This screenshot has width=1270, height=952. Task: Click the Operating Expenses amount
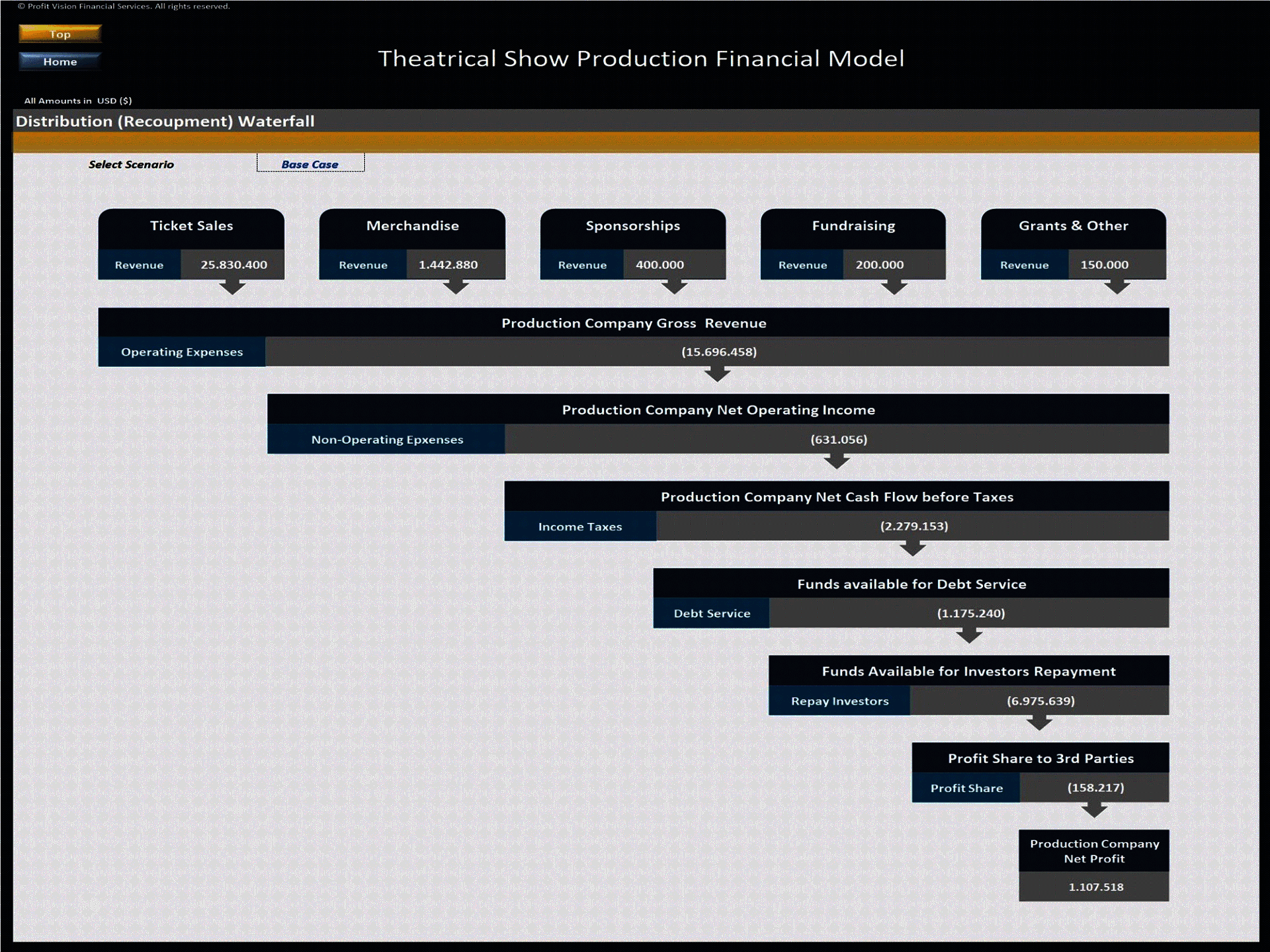click(718, 352)
